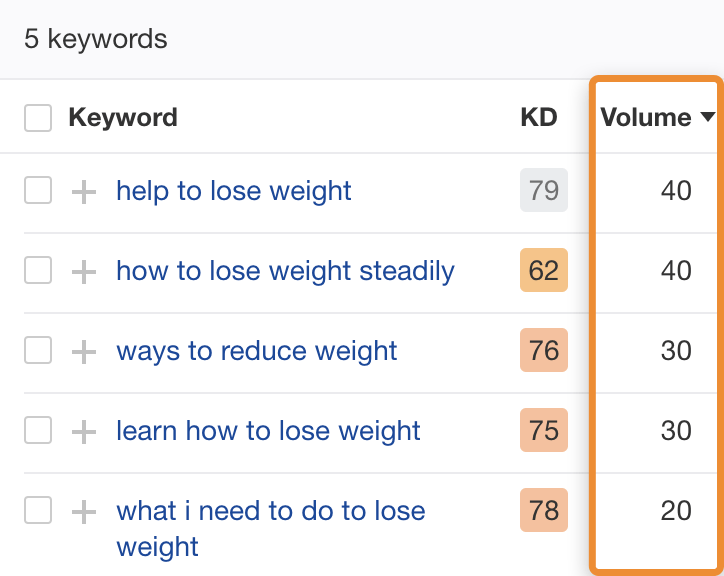Click the KD column header

(539, 118)
